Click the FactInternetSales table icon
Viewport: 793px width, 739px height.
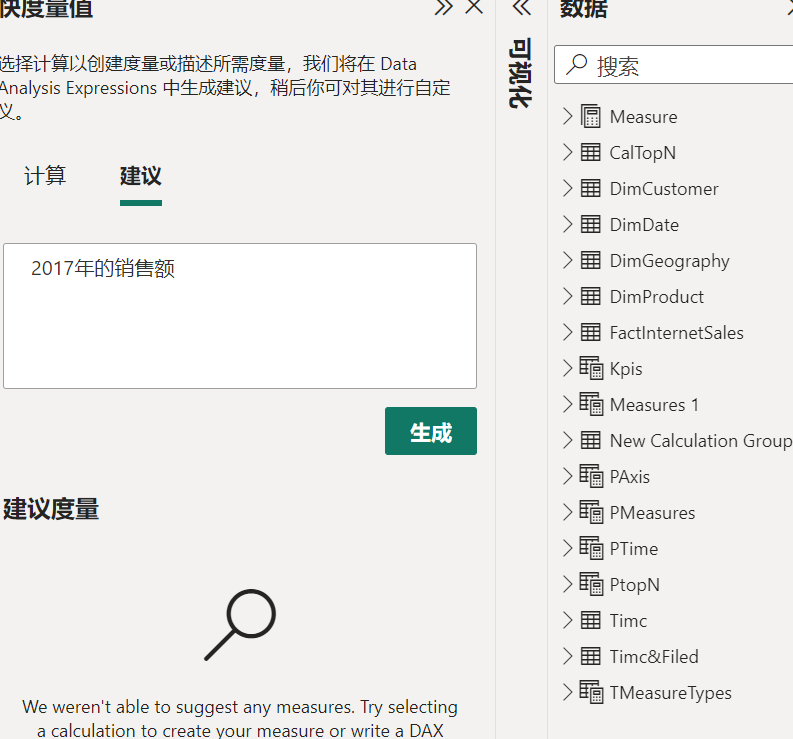[591, 332]
